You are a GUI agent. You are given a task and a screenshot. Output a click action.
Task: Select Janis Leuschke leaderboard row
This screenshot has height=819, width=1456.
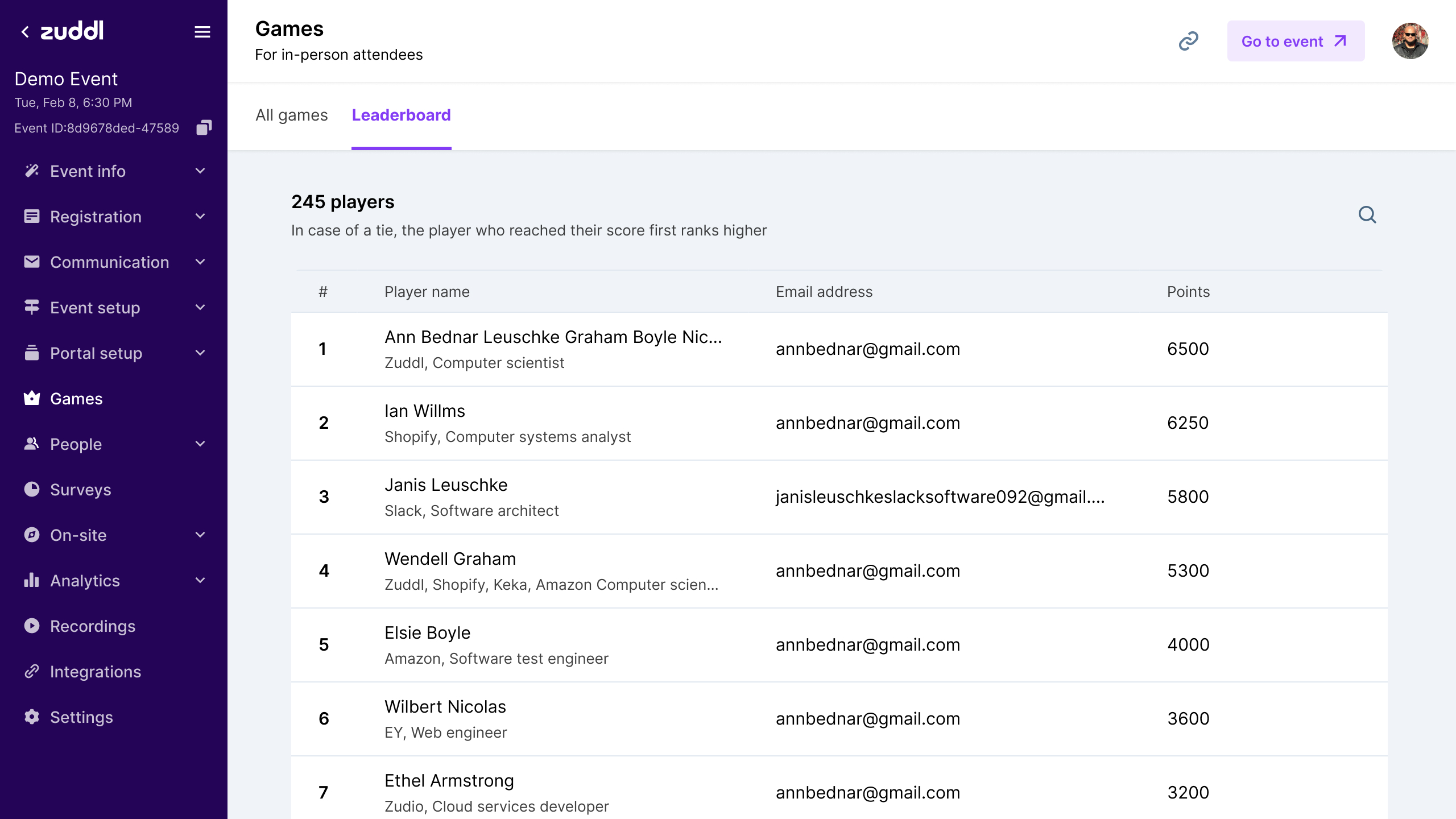838,497
